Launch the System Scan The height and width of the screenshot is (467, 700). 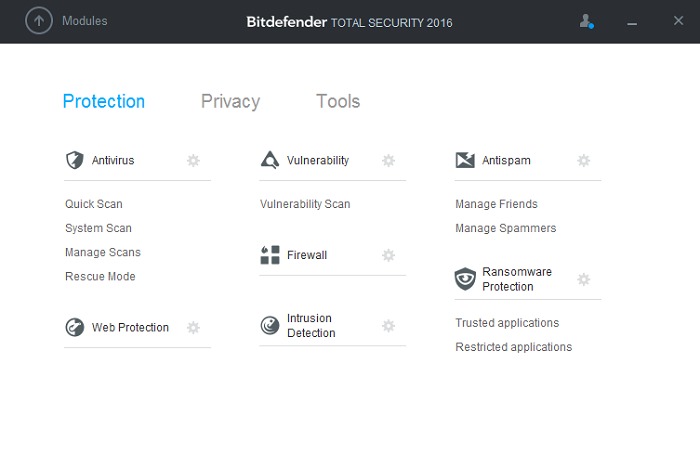pyautogui.click(x=98, y=228)
